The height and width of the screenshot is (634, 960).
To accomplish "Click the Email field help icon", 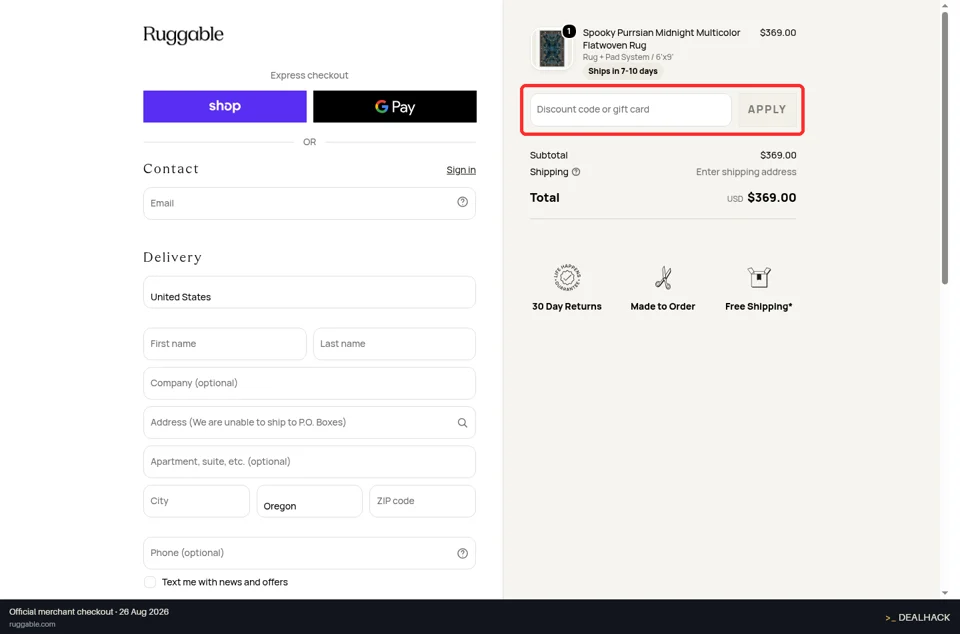I will tap(462, 202).
